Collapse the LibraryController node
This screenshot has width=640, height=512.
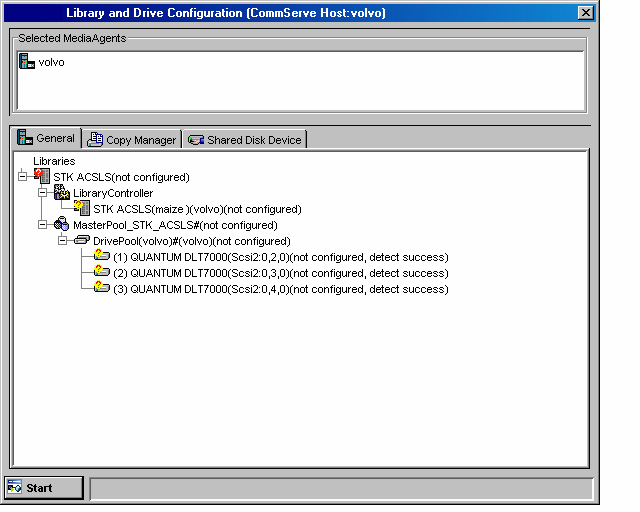42,192
